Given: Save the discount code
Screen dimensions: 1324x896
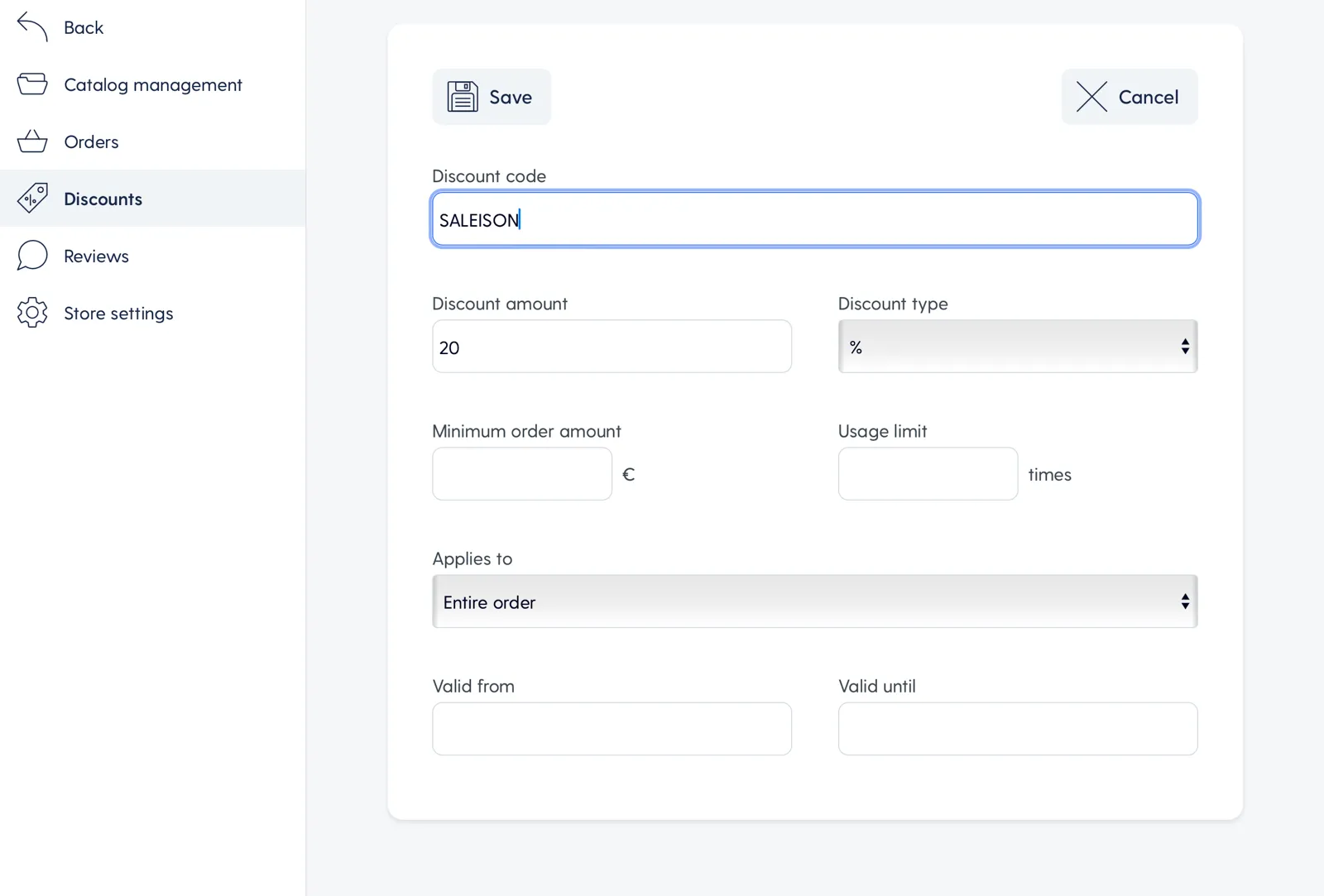Looking at the screenshot, I should point(492,97).
